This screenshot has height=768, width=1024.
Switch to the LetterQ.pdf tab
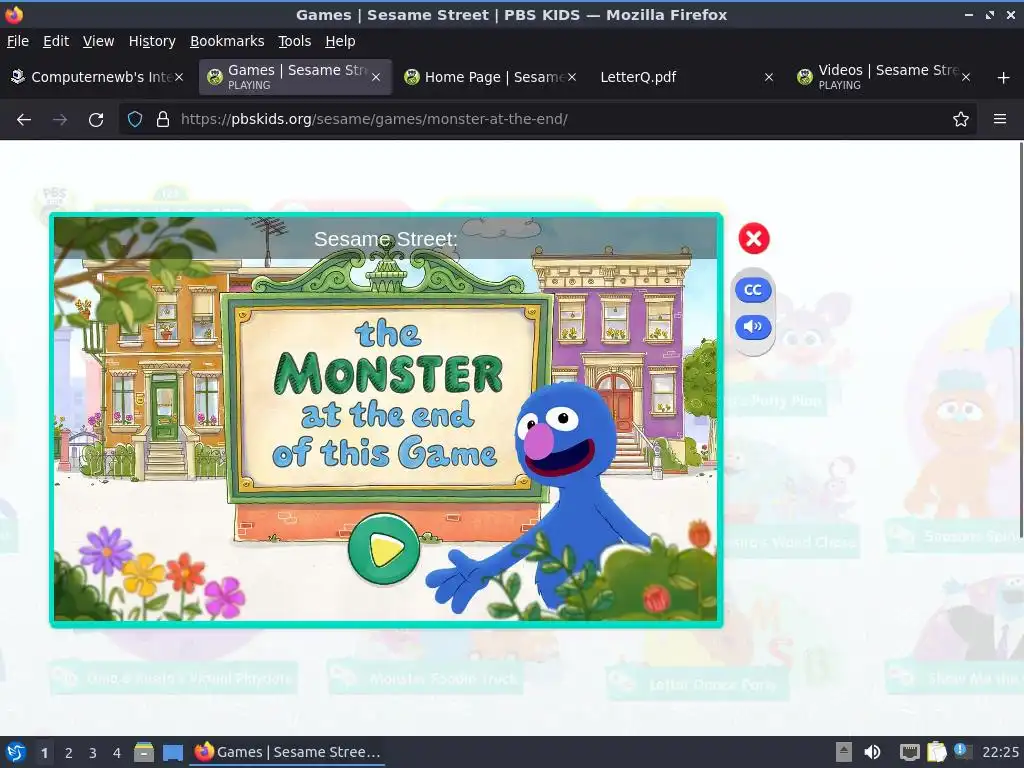tap(686, 77)
